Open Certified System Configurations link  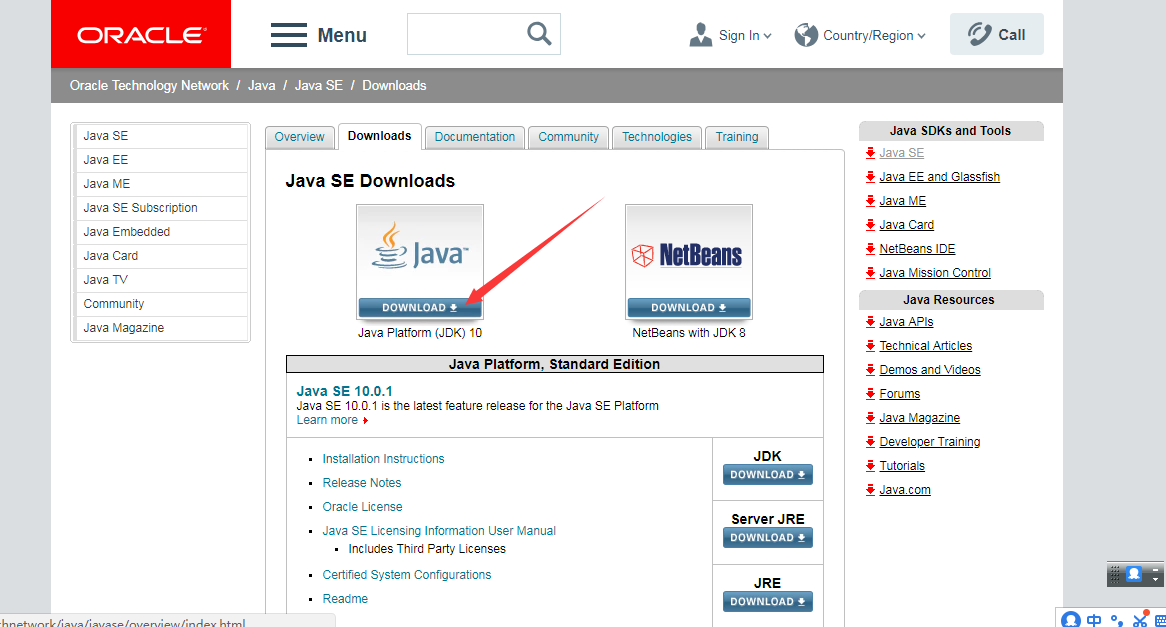407,575
